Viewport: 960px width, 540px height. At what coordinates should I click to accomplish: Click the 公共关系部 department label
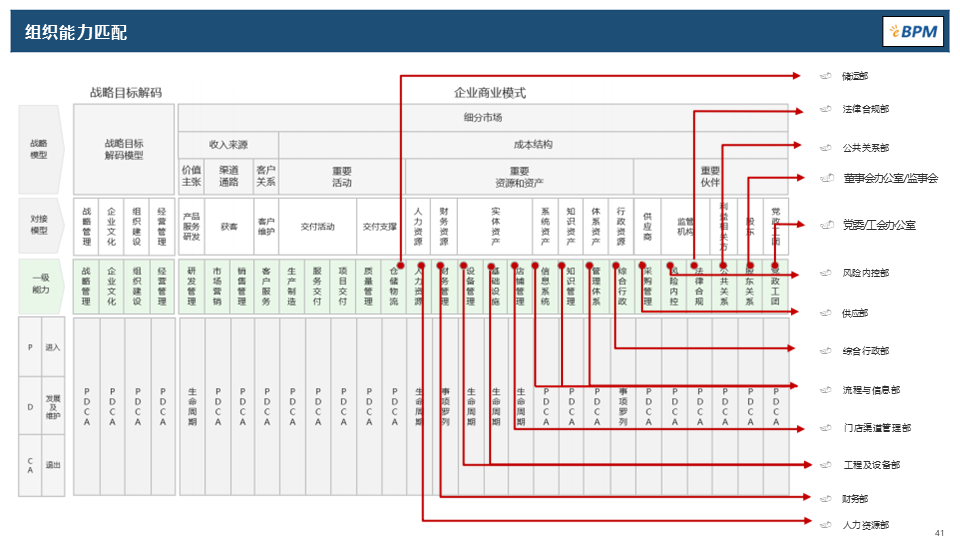(866, 148)
